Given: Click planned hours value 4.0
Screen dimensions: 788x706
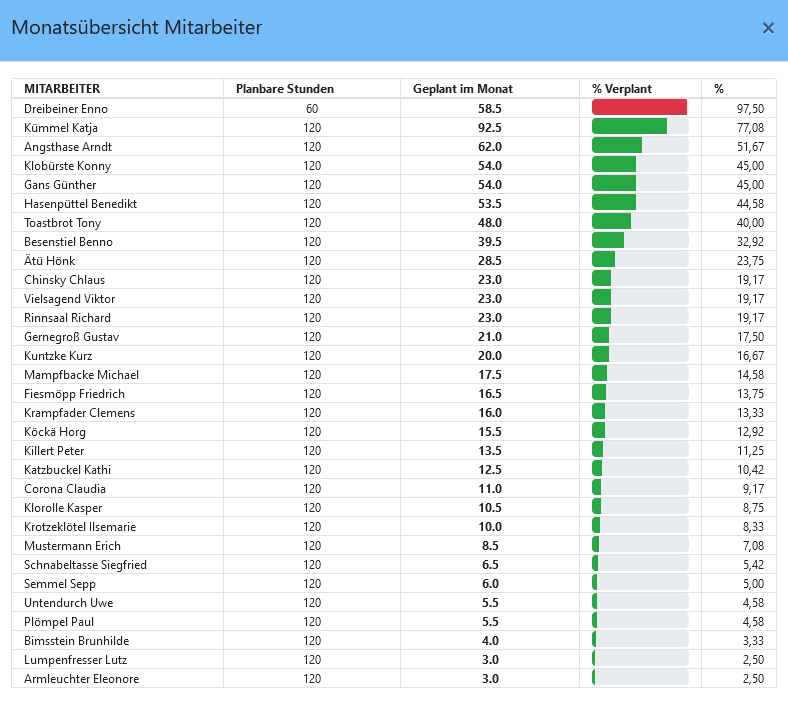Looking at the screenshot, I should (490, 641).
